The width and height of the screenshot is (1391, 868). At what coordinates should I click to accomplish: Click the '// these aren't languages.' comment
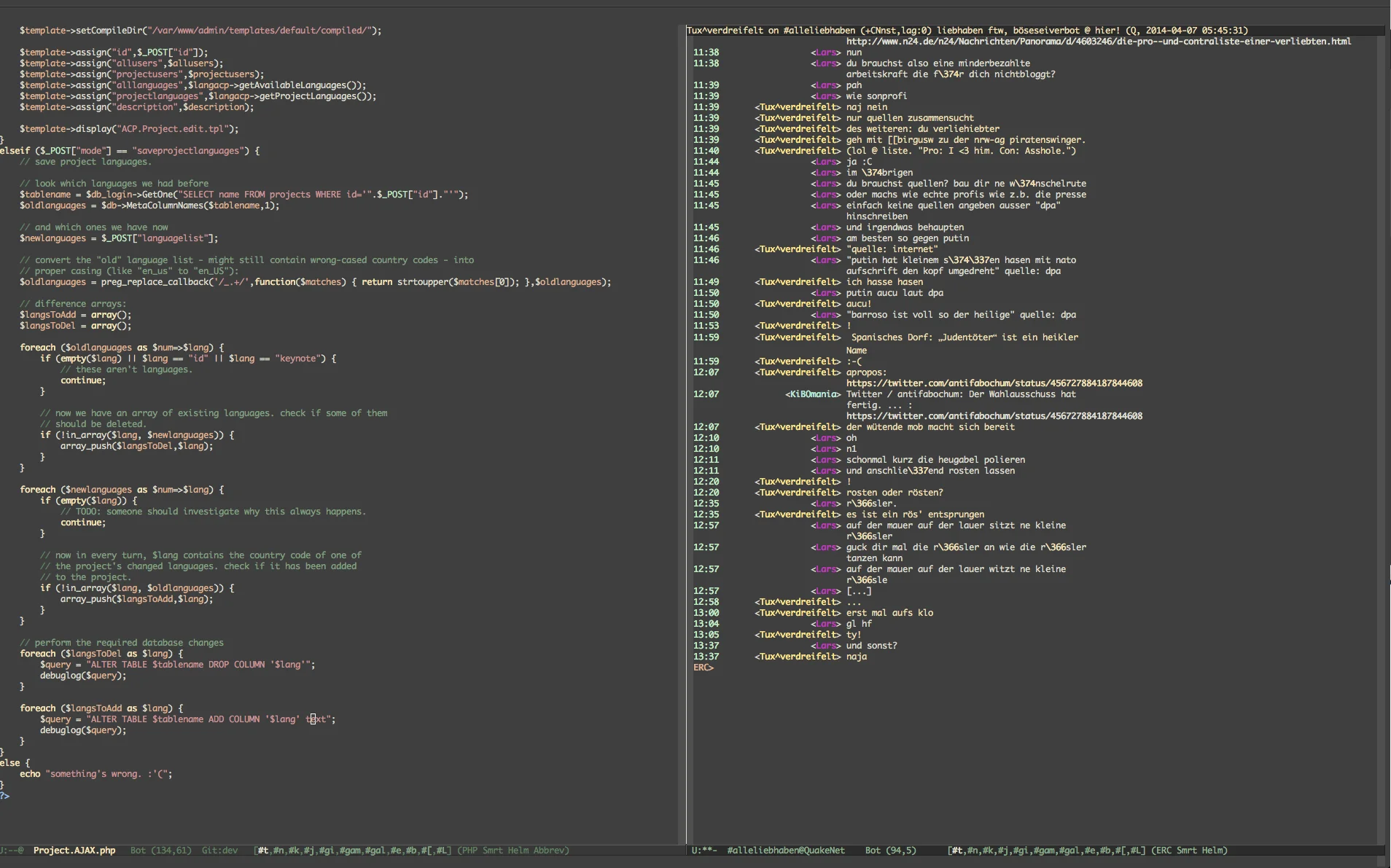point(126,370)
